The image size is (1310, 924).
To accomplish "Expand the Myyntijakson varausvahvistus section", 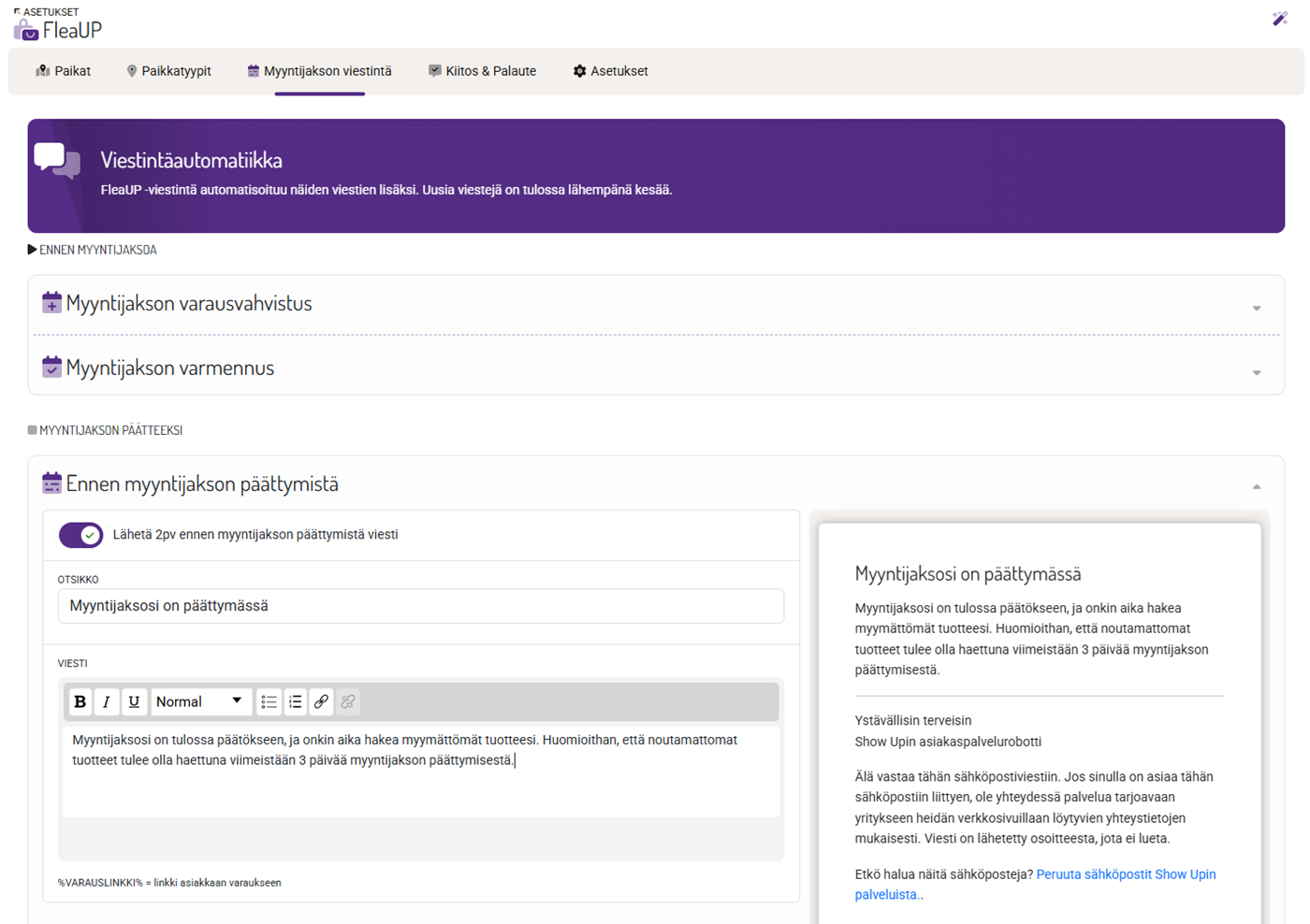I will pyautogui.click(x=1257, y=308).
